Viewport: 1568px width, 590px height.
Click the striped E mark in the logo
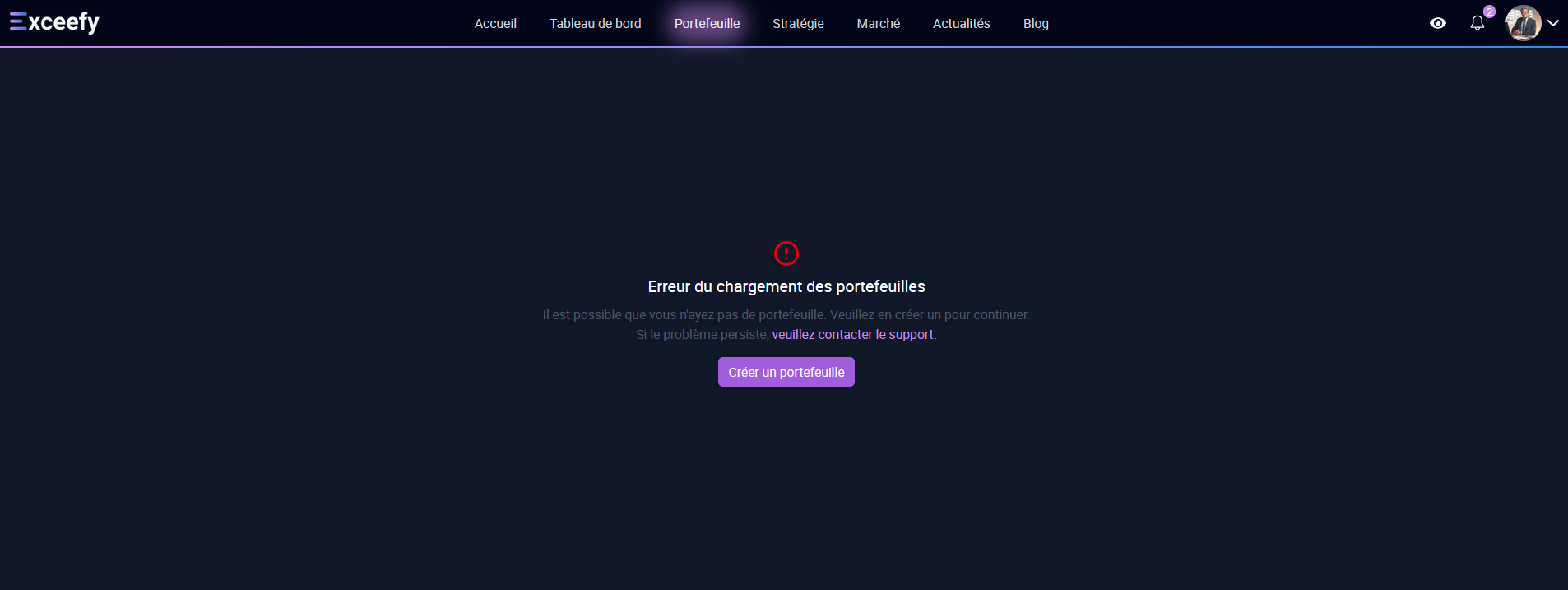[18, 21]
